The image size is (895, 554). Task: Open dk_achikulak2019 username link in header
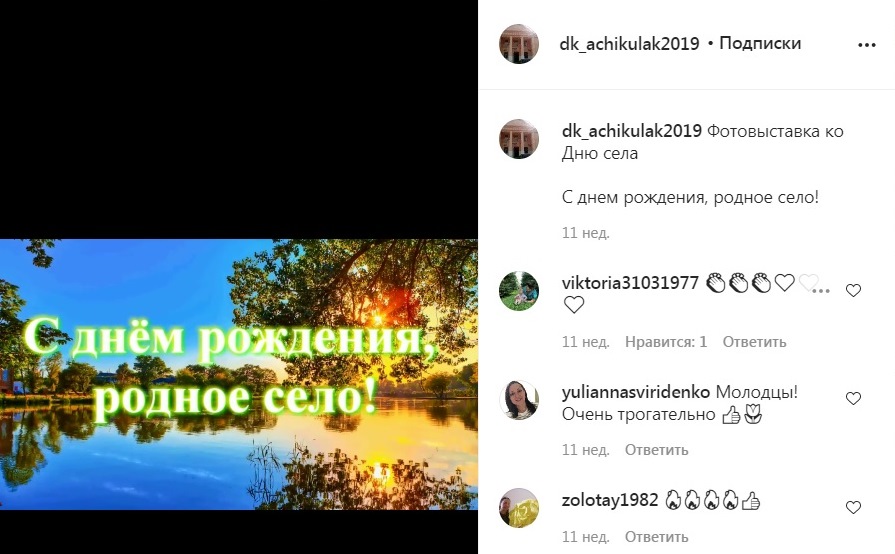[x=629, y=43]
